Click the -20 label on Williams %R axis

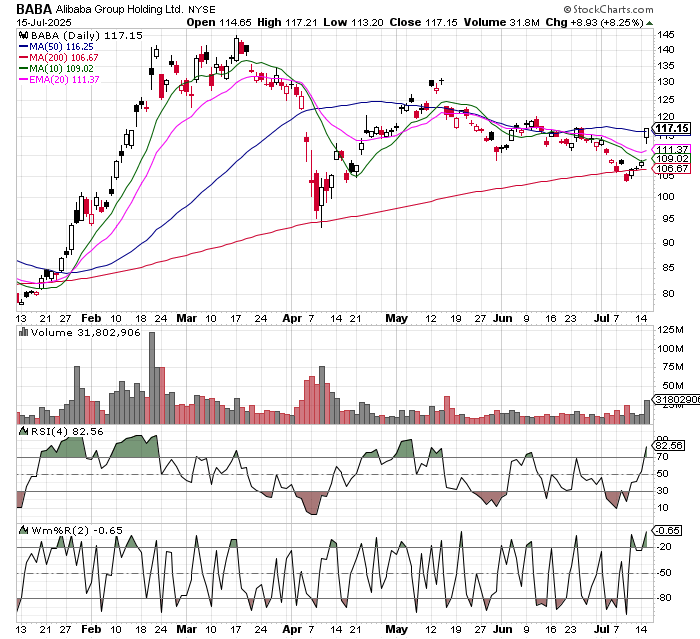coord(663,547)
